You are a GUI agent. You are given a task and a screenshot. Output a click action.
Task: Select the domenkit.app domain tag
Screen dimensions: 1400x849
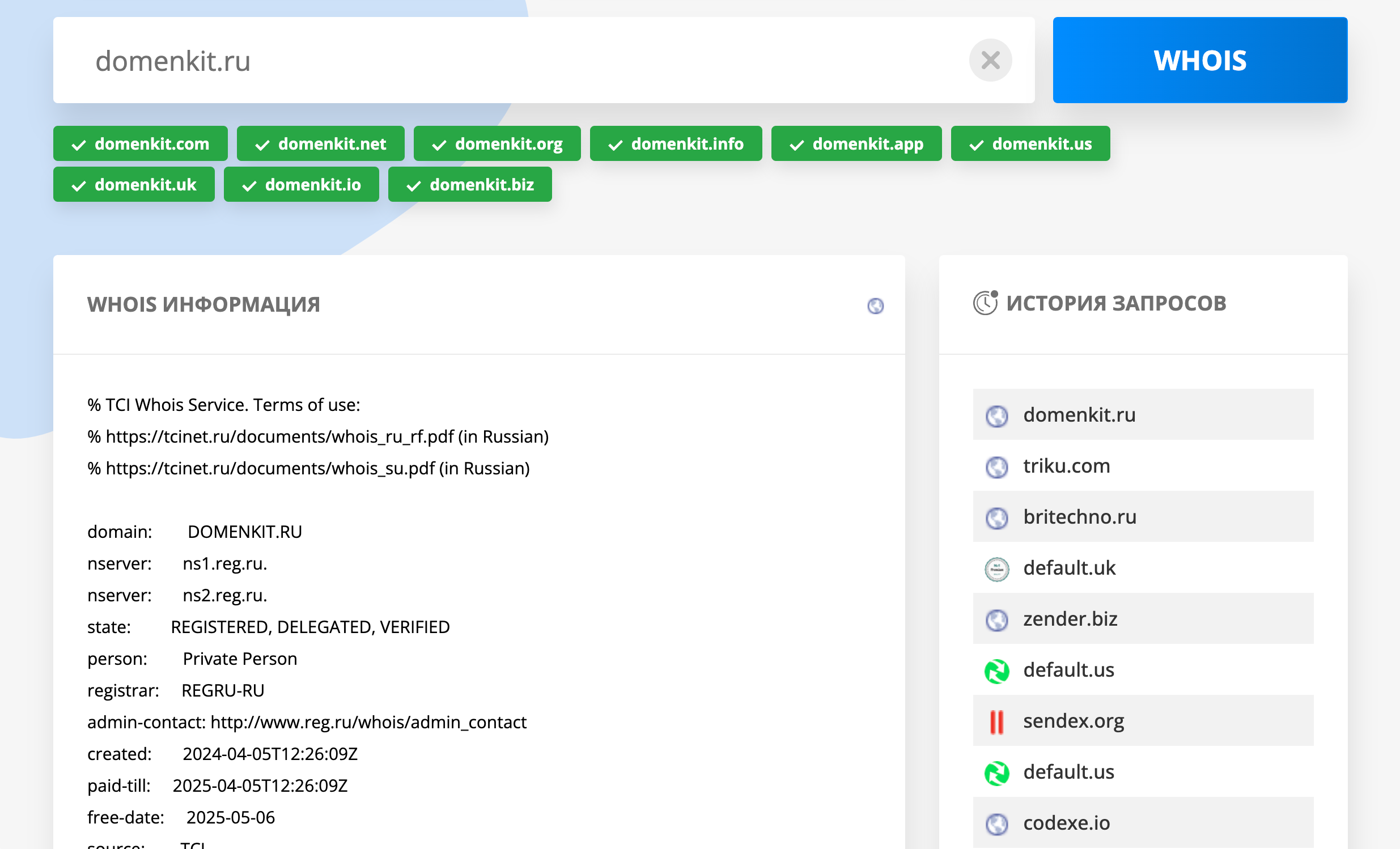point(856,144)
